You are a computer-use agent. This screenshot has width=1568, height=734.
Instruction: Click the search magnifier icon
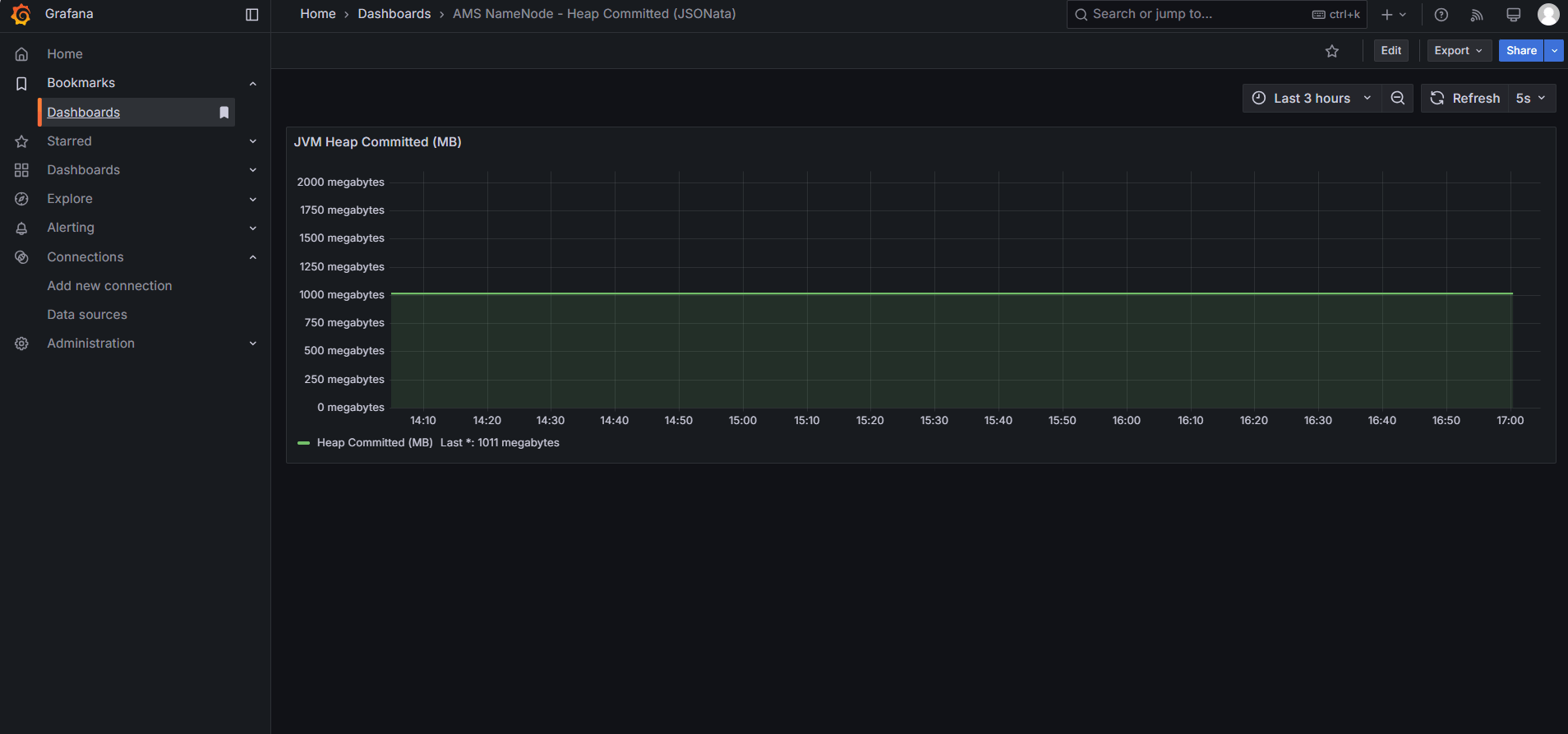[x=1081, y=15]
